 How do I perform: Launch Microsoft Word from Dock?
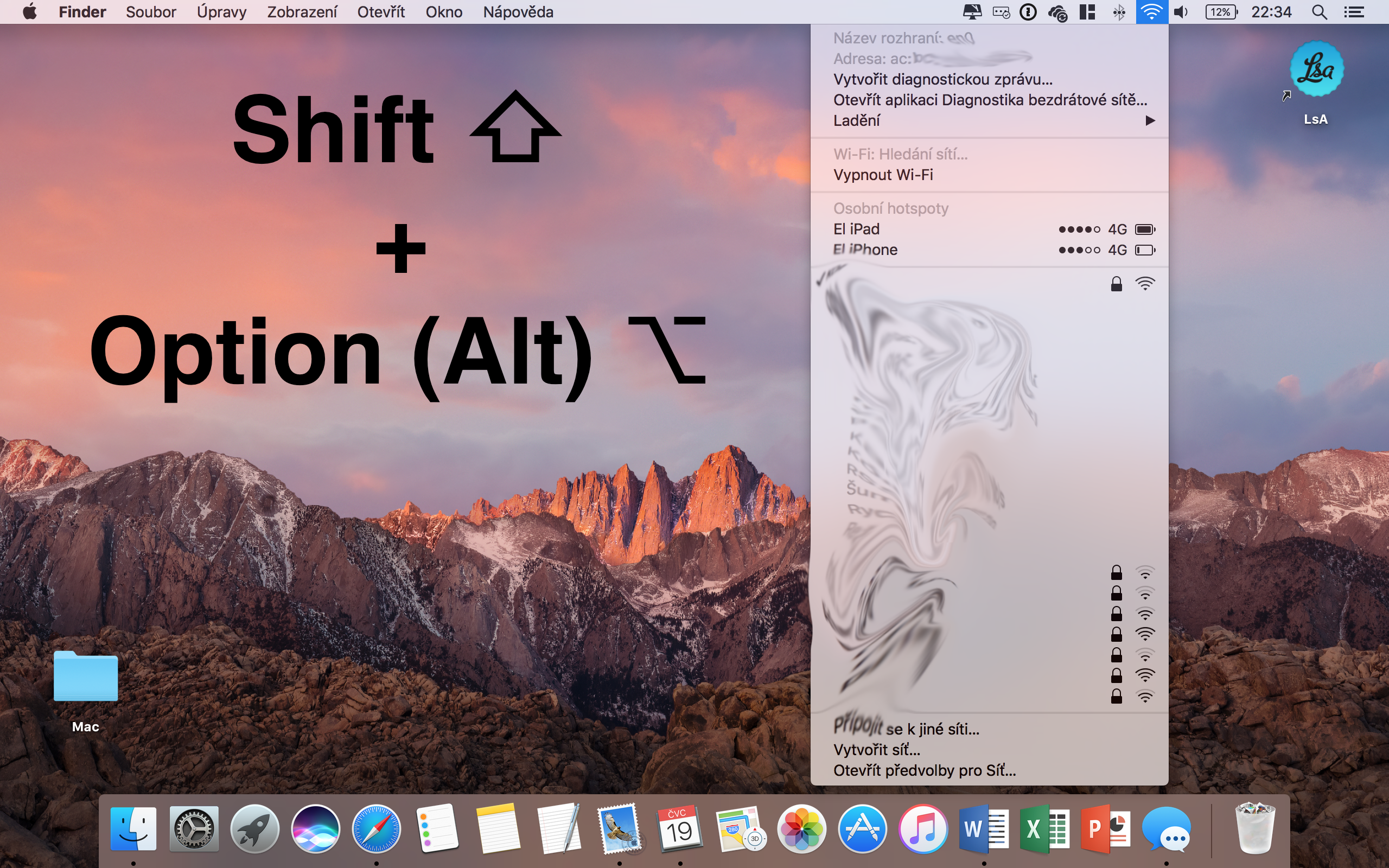[984, 829]
